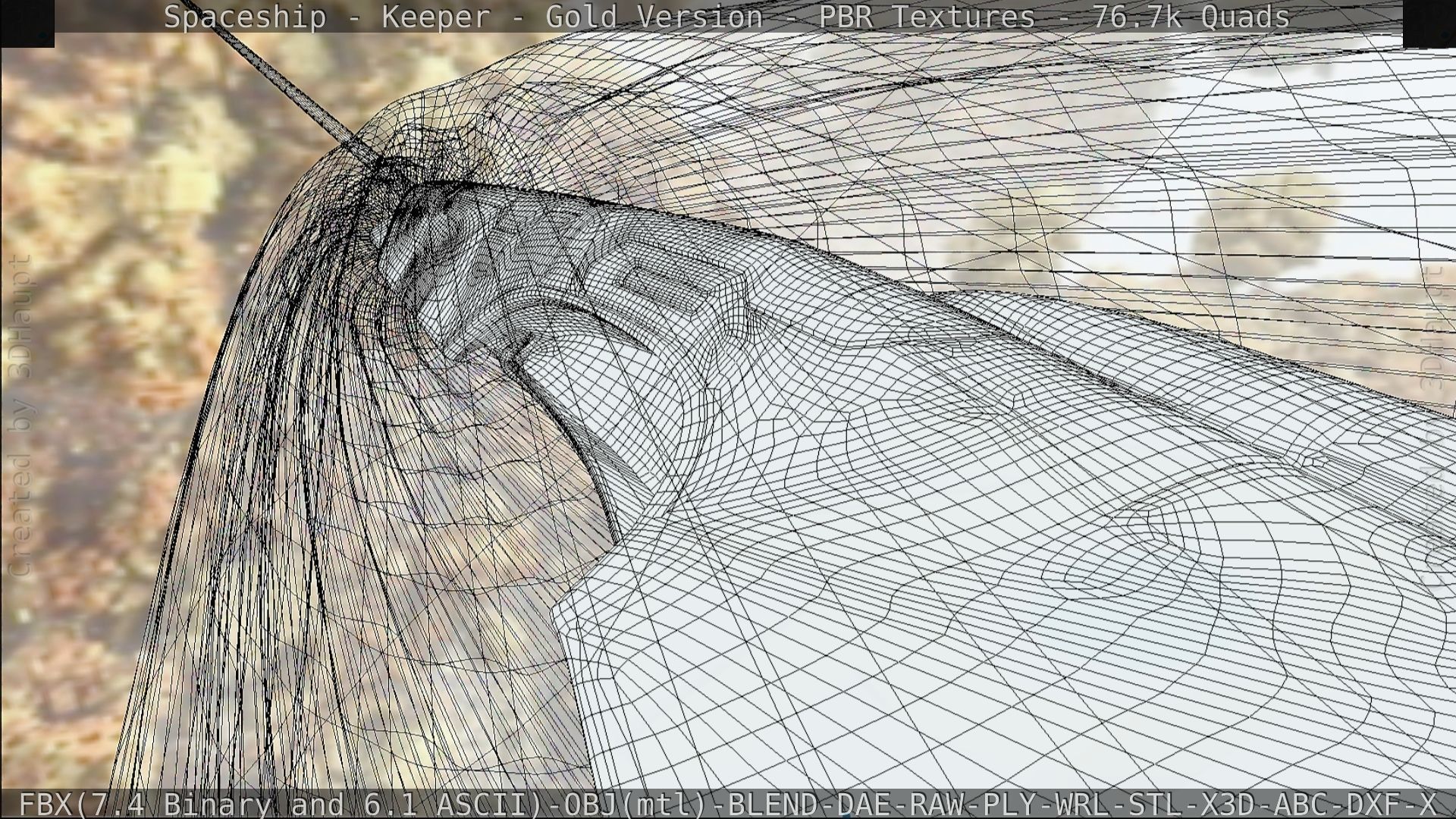The height and width of the screenshot is (819, 1456).
Task: Click the black square in top-right corner
Action: (x=1429, y=23)
